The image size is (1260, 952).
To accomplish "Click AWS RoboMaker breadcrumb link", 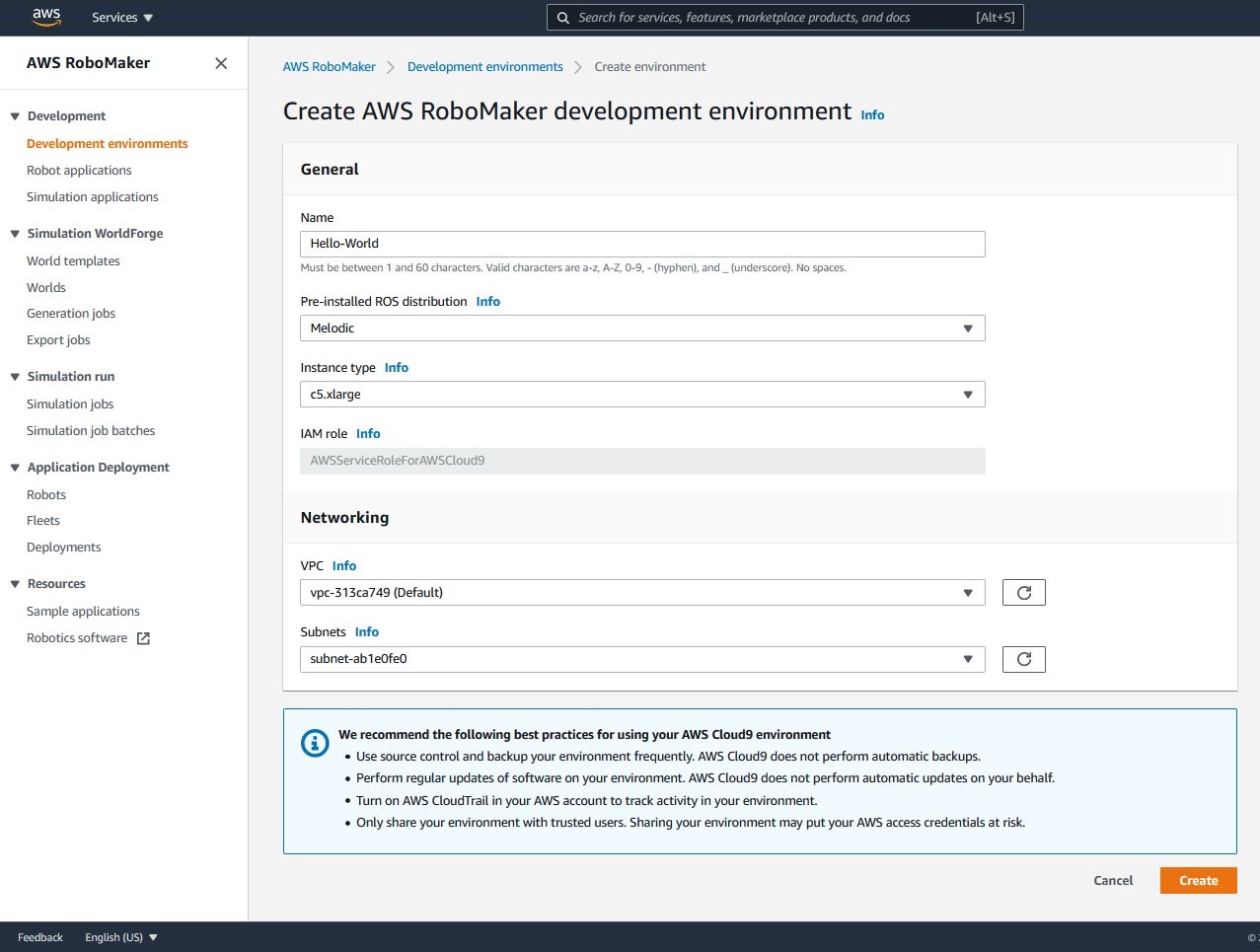I will pos(330,67).
